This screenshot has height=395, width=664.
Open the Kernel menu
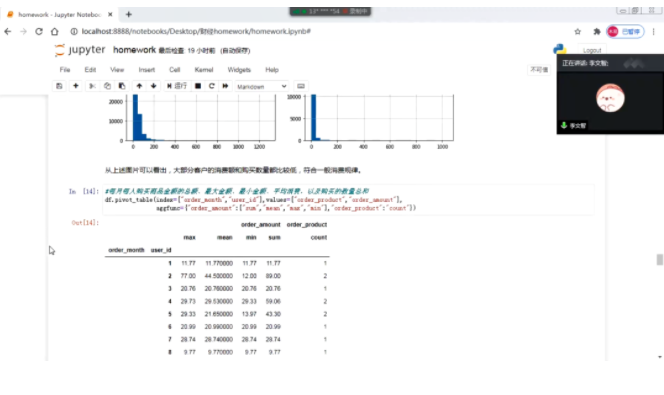pos(204,70)
